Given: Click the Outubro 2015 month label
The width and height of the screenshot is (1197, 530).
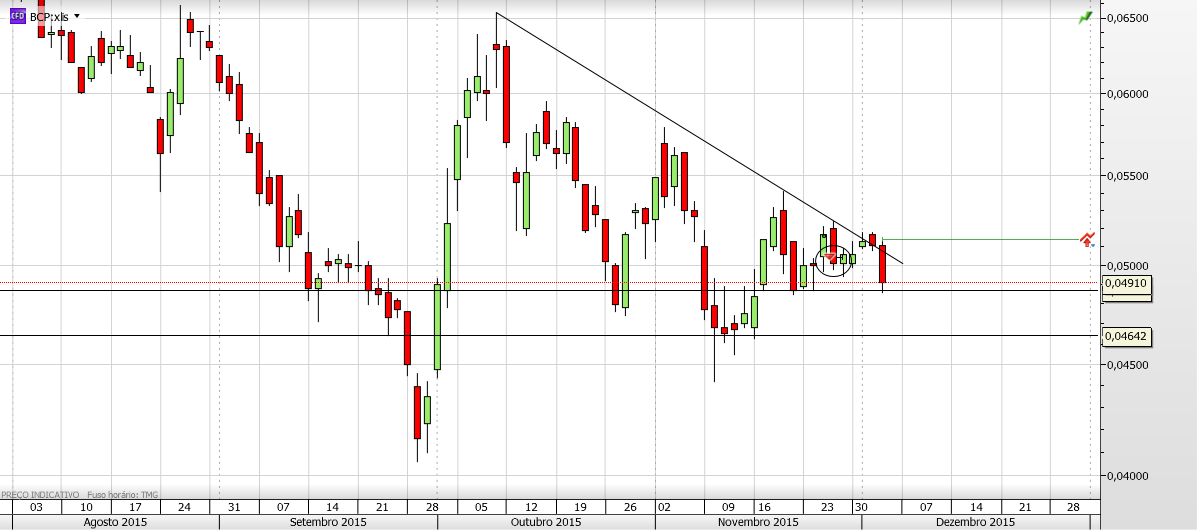Looking at the screenshot, I should tap(545, 522).
